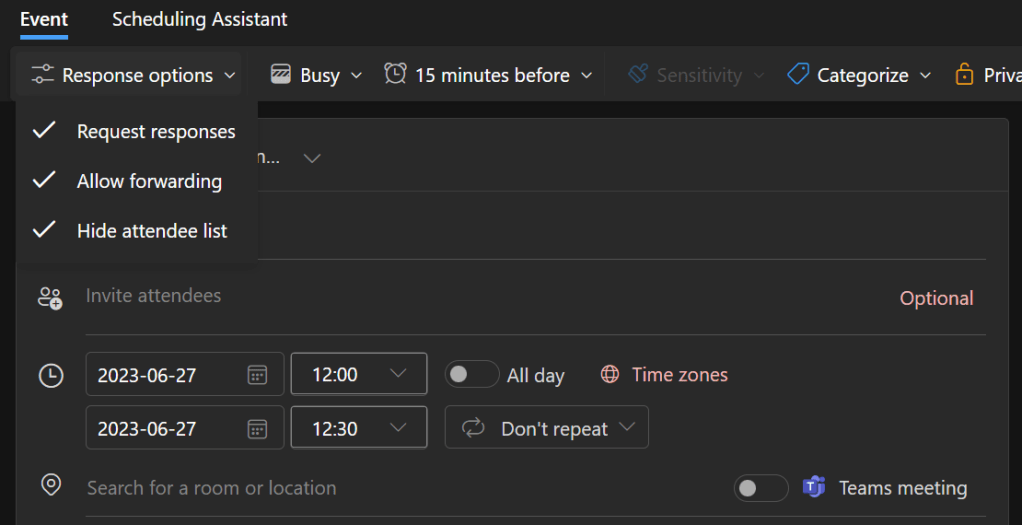The image size is (1022, 525).
Task: Click the Time zones globe icon
Action: 610,375
